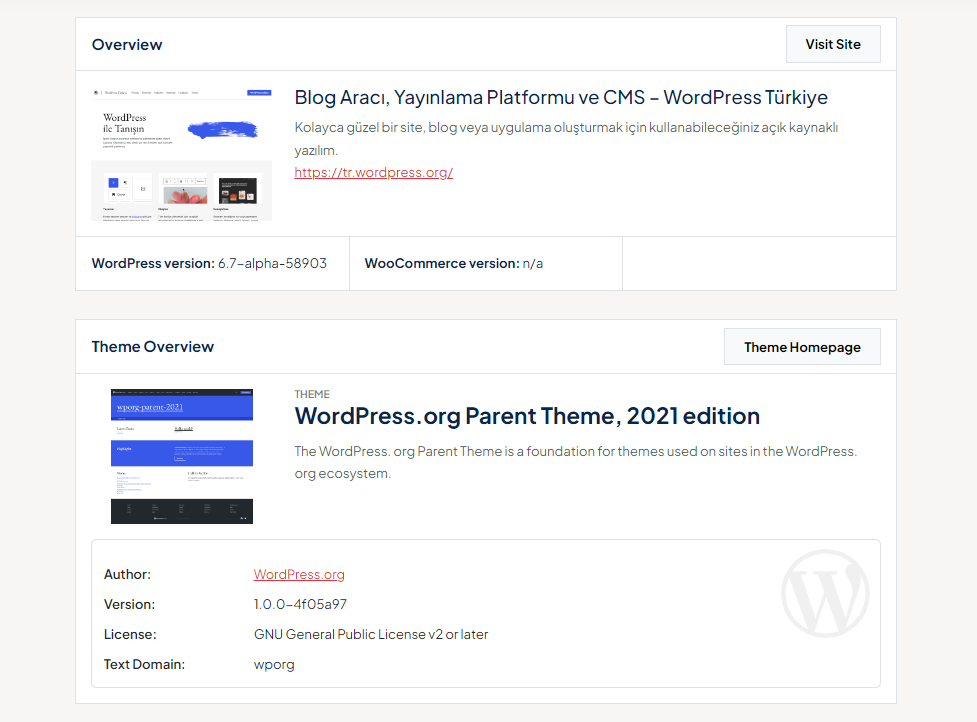
Task: Select the GNU General Public License text
Action: [x=371, y=634]
